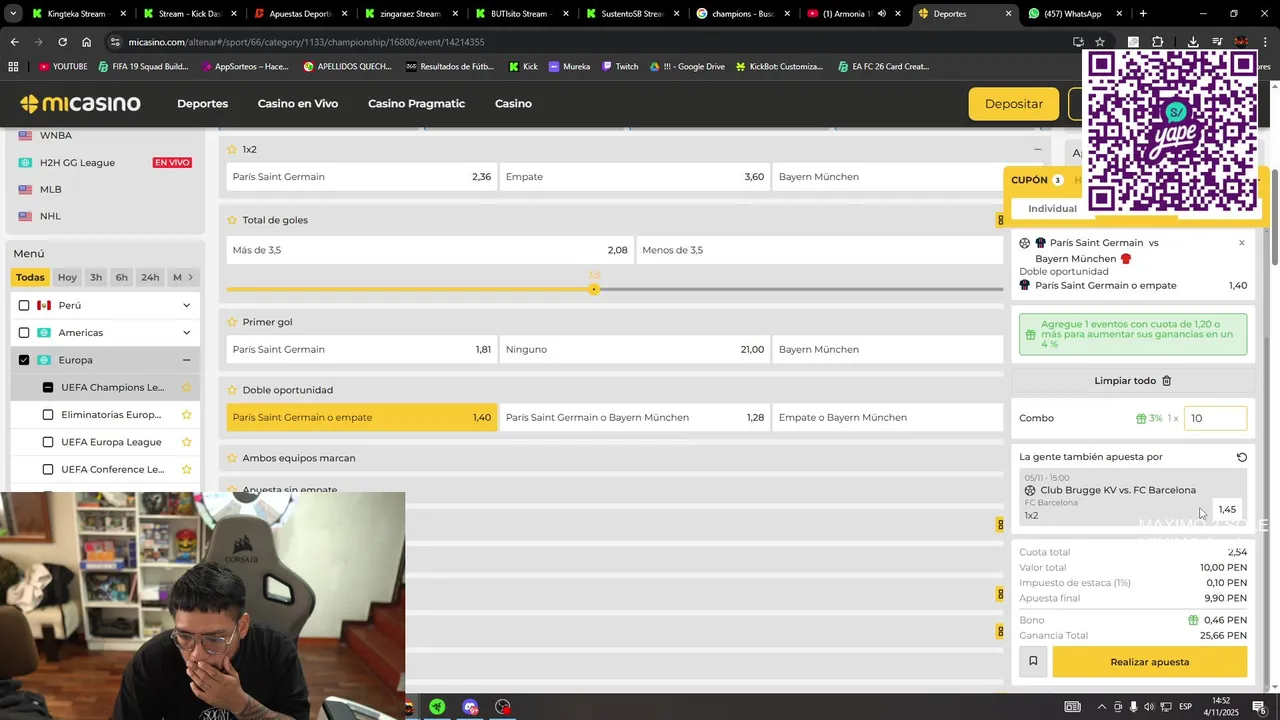
Task: Open the browser extensions puzzle icon
Action: (1158, 42)
